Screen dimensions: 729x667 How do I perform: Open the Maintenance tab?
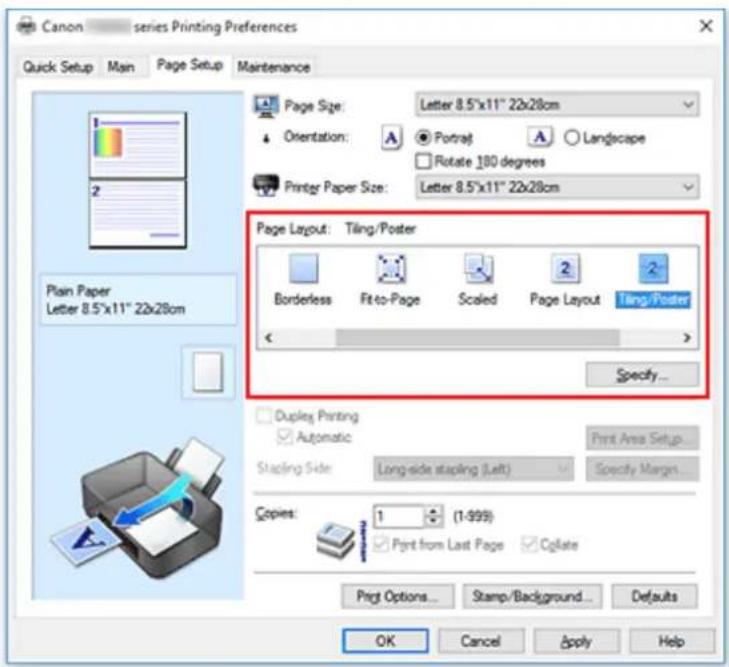273,67
